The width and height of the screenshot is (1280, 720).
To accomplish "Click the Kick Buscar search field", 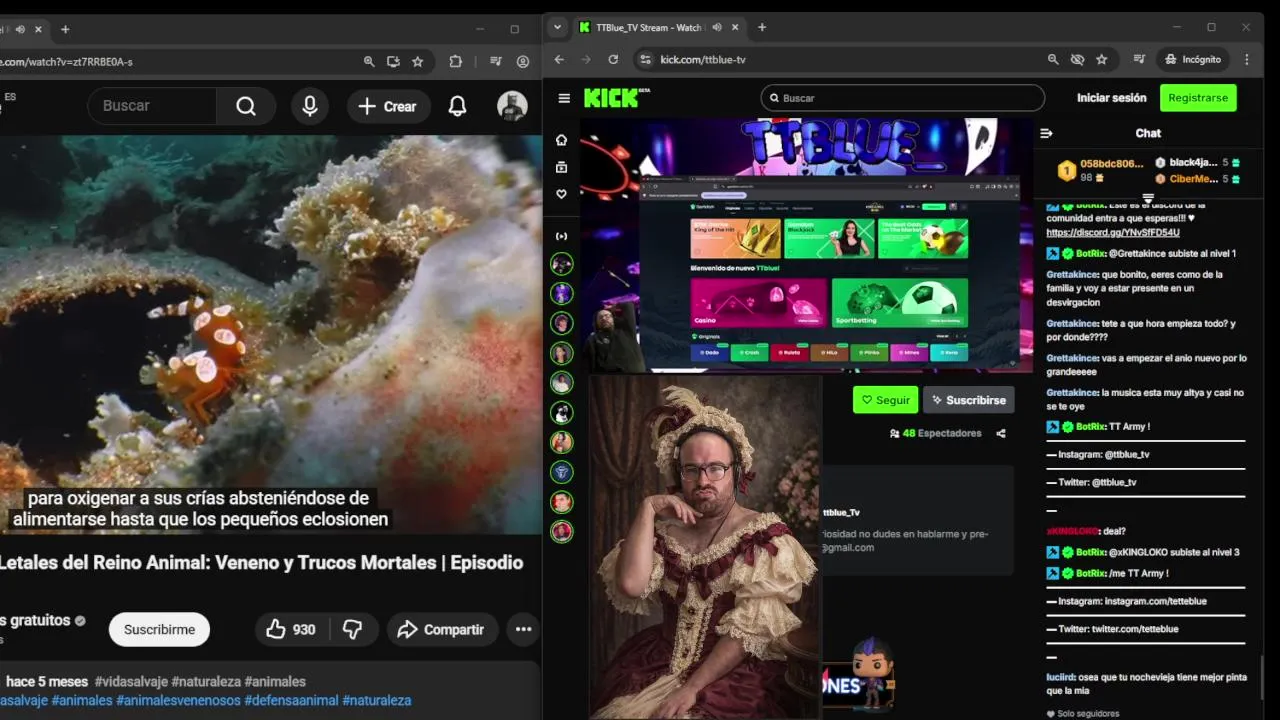I will (x=903, y=98).
